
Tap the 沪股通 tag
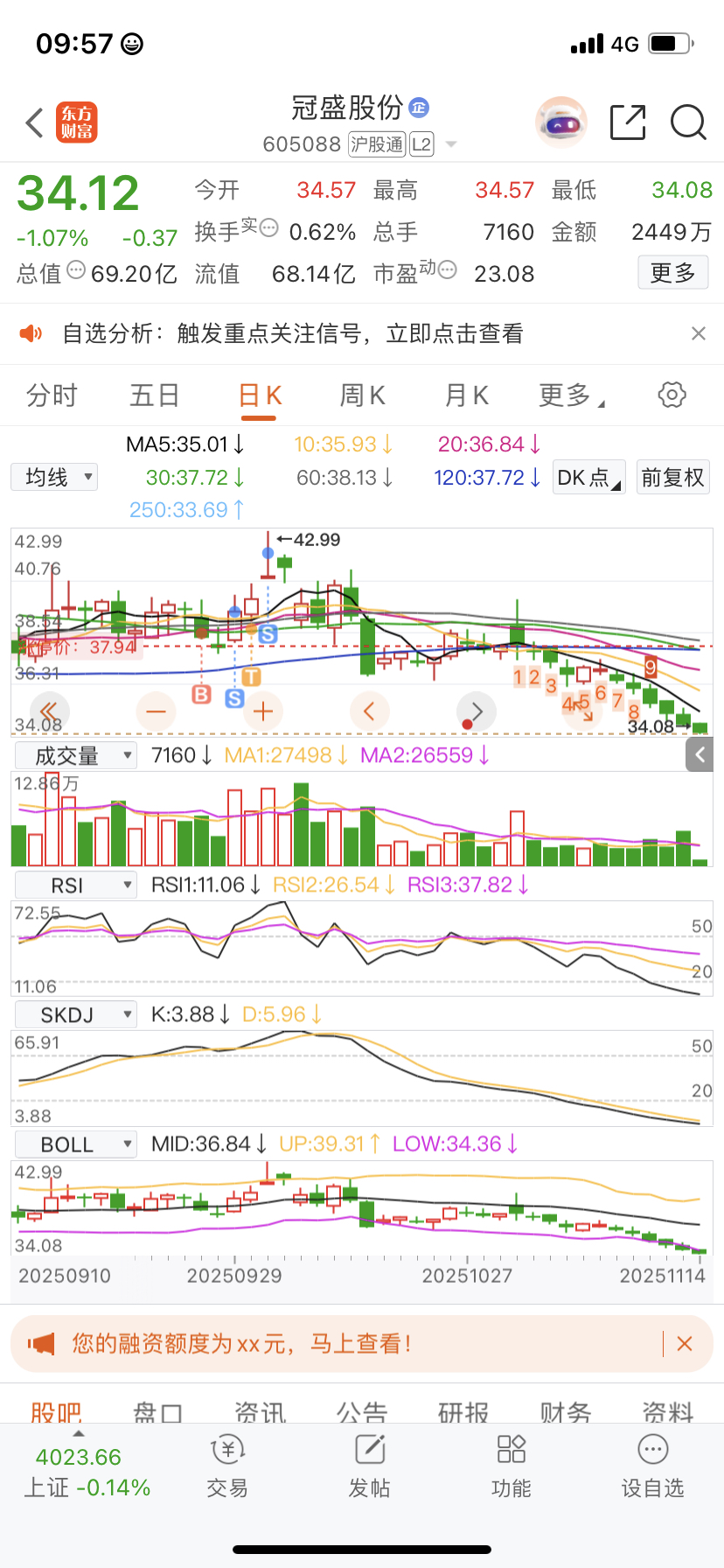(x=377, y=144)
